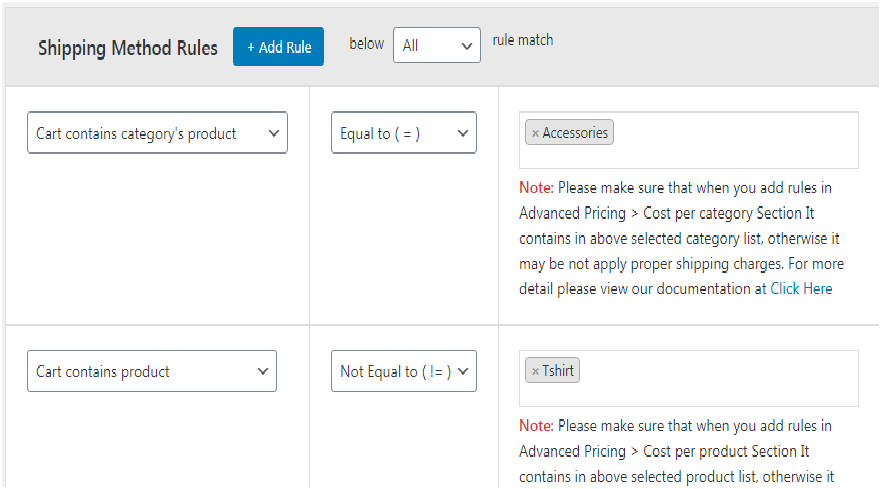The height and width of the screenshot is (489, 881).
Task: Click chevron arrow on All dropdown
Action: coord(466,46)
